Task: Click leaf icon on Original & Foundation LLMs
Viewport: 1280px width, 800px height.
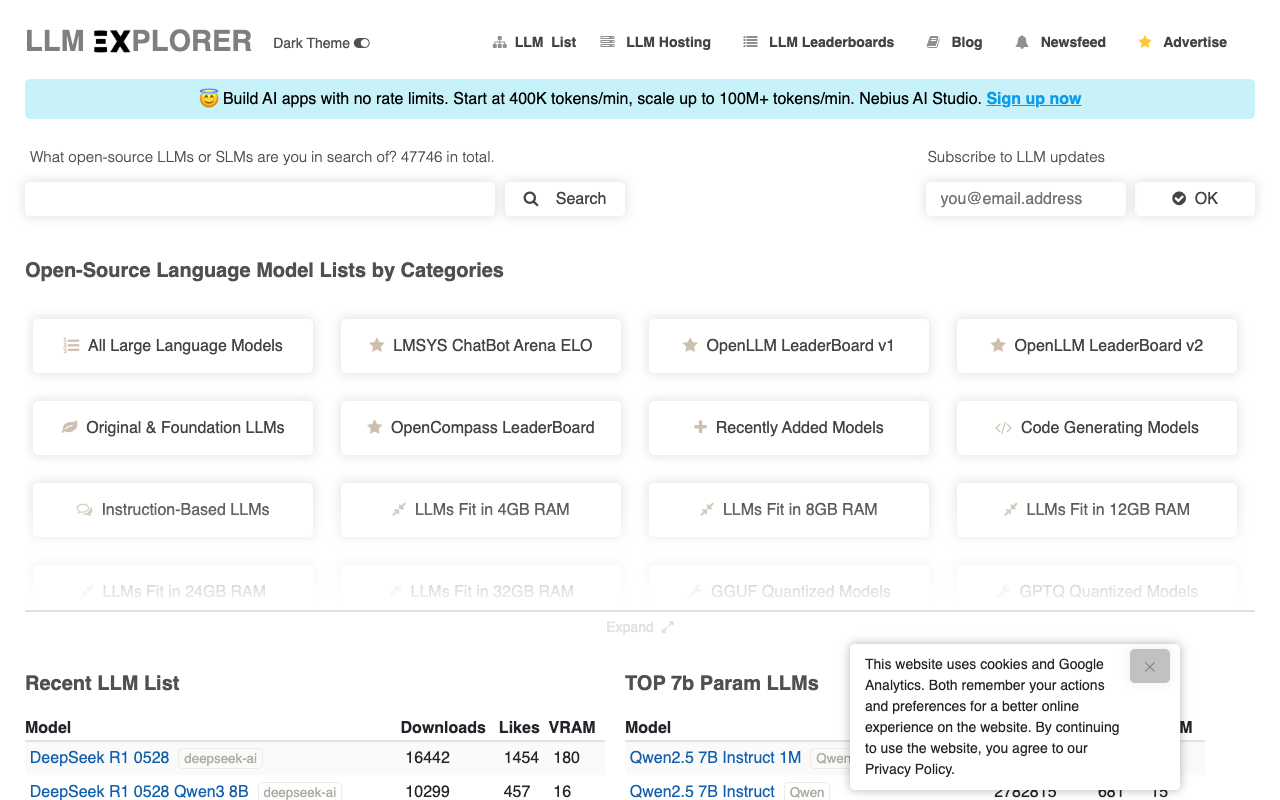Action: click(x=70, y=427)
